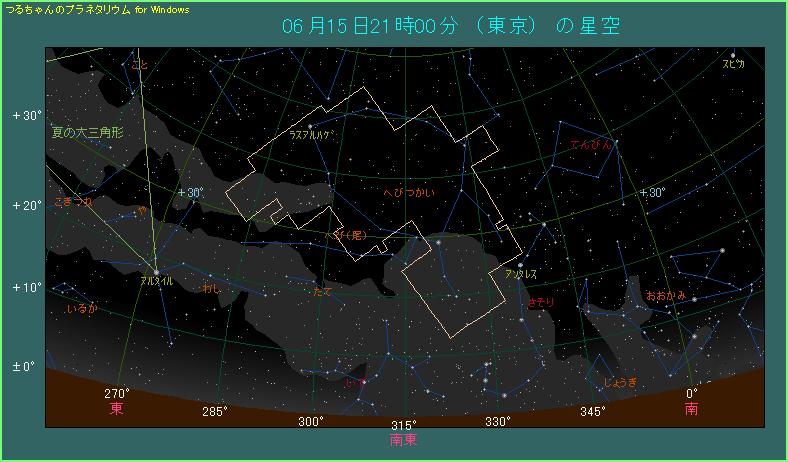The height and width of the screenshot is (462, 788).
Task: Click the おおかみ constellation label
Action: [x=666, y=295]
